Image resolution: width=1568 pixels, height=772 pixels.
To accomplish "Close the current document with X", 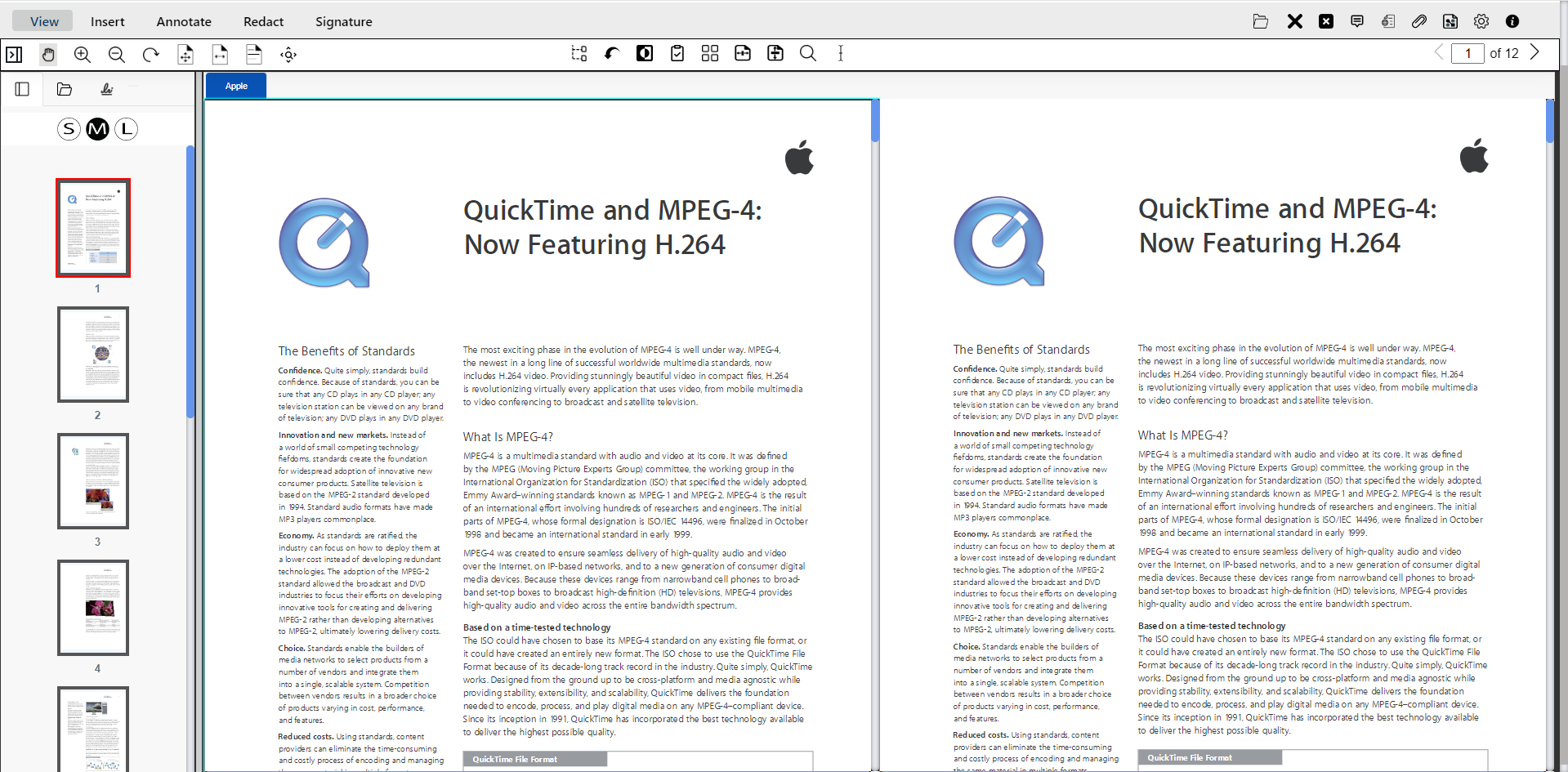I will 1295,21.
